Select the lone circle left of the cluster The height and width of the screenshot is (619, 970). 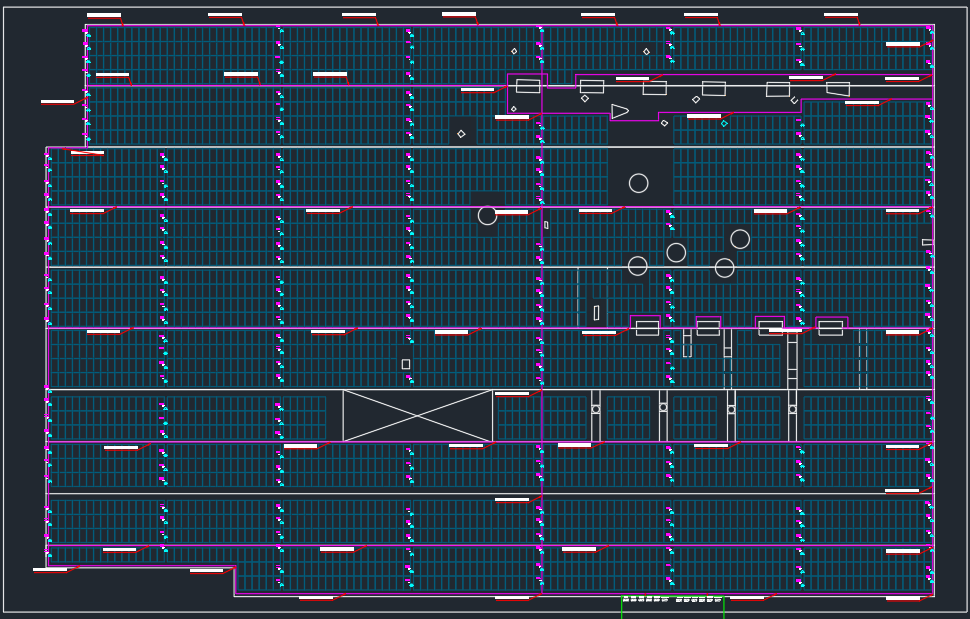coord(487,215)
